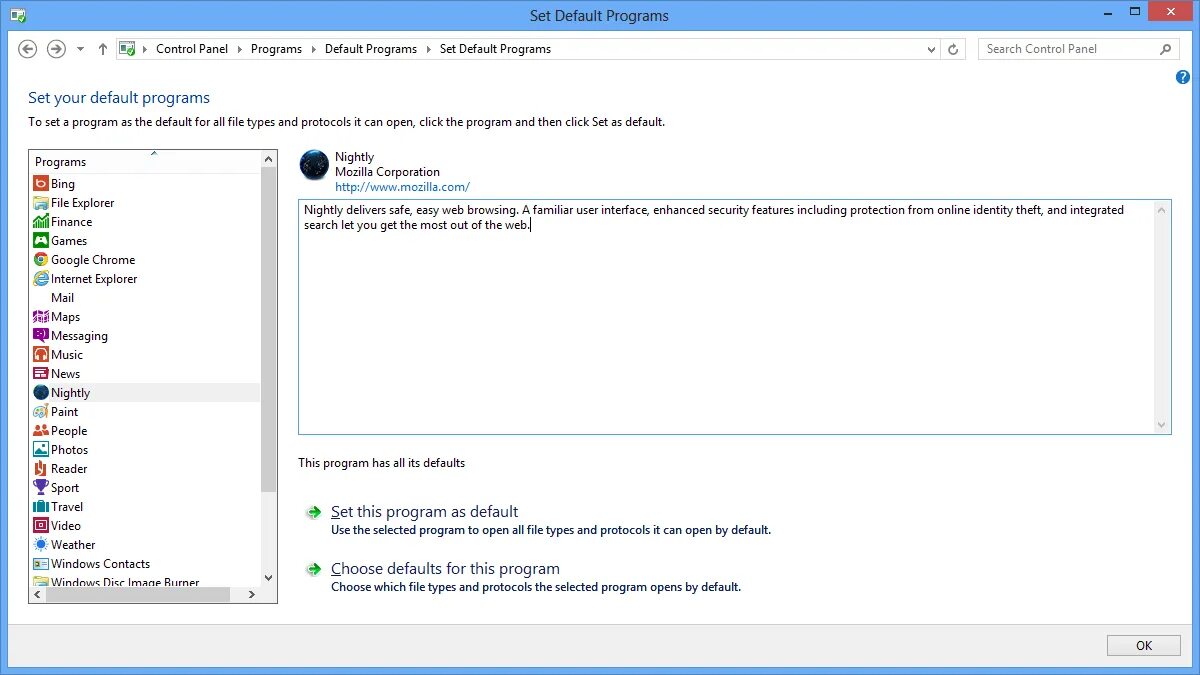Select Internet Explorer icon in list

(x=41, y=279)
